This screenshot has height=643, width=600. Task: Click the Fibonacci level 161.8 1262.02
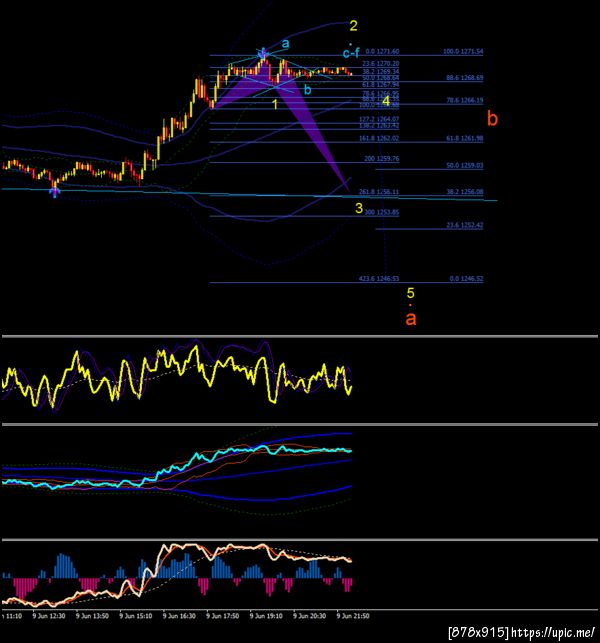pos(379,138)
